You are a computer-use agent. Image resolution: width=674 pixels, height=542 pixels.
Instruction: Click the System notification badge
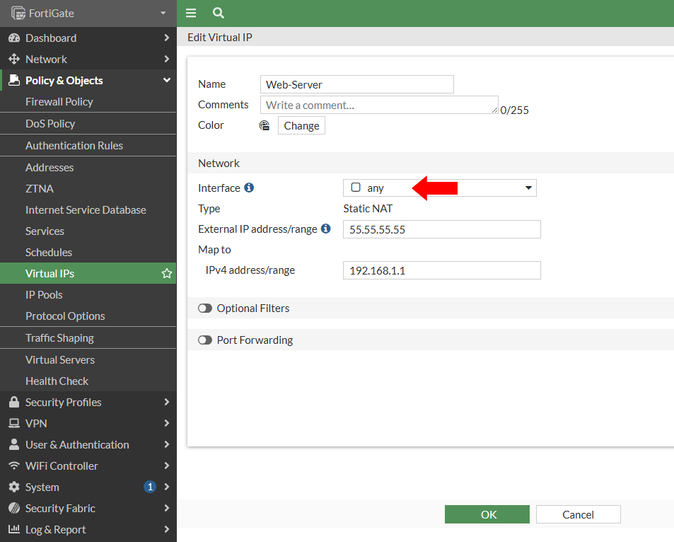point(150,487)
